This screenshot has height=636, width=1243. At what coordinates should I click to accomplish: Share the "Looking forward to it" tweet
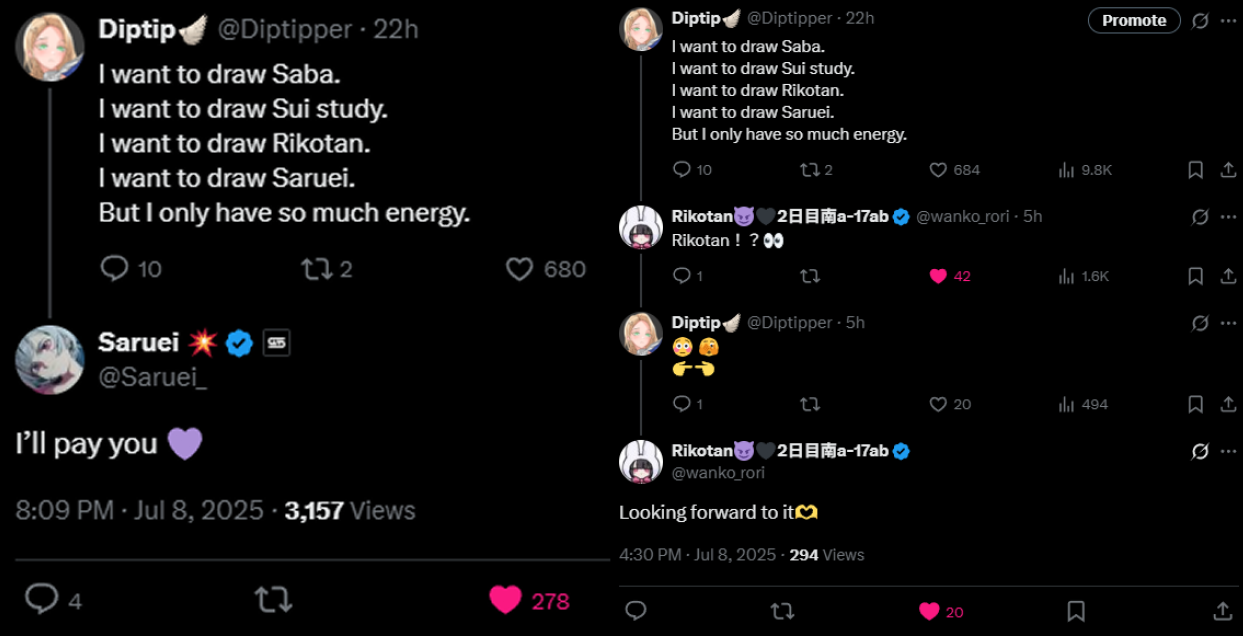coord(1222,611)
